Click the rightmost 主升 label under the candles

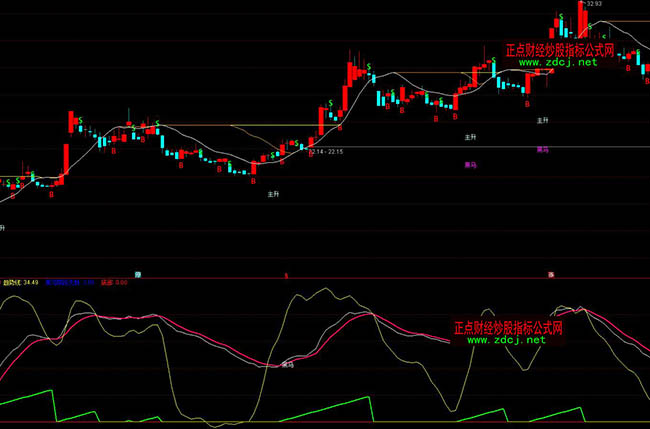(x=543, y=120)
